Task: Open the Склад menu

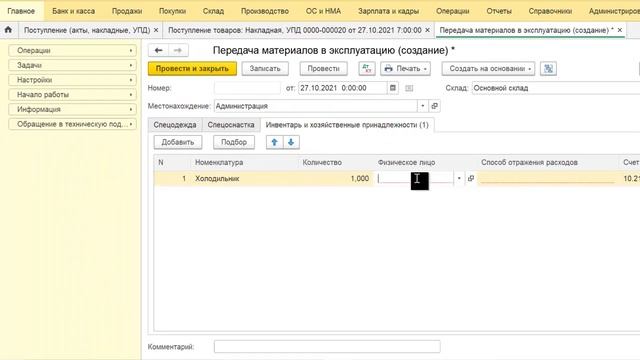Action: [x=213, y=11]
